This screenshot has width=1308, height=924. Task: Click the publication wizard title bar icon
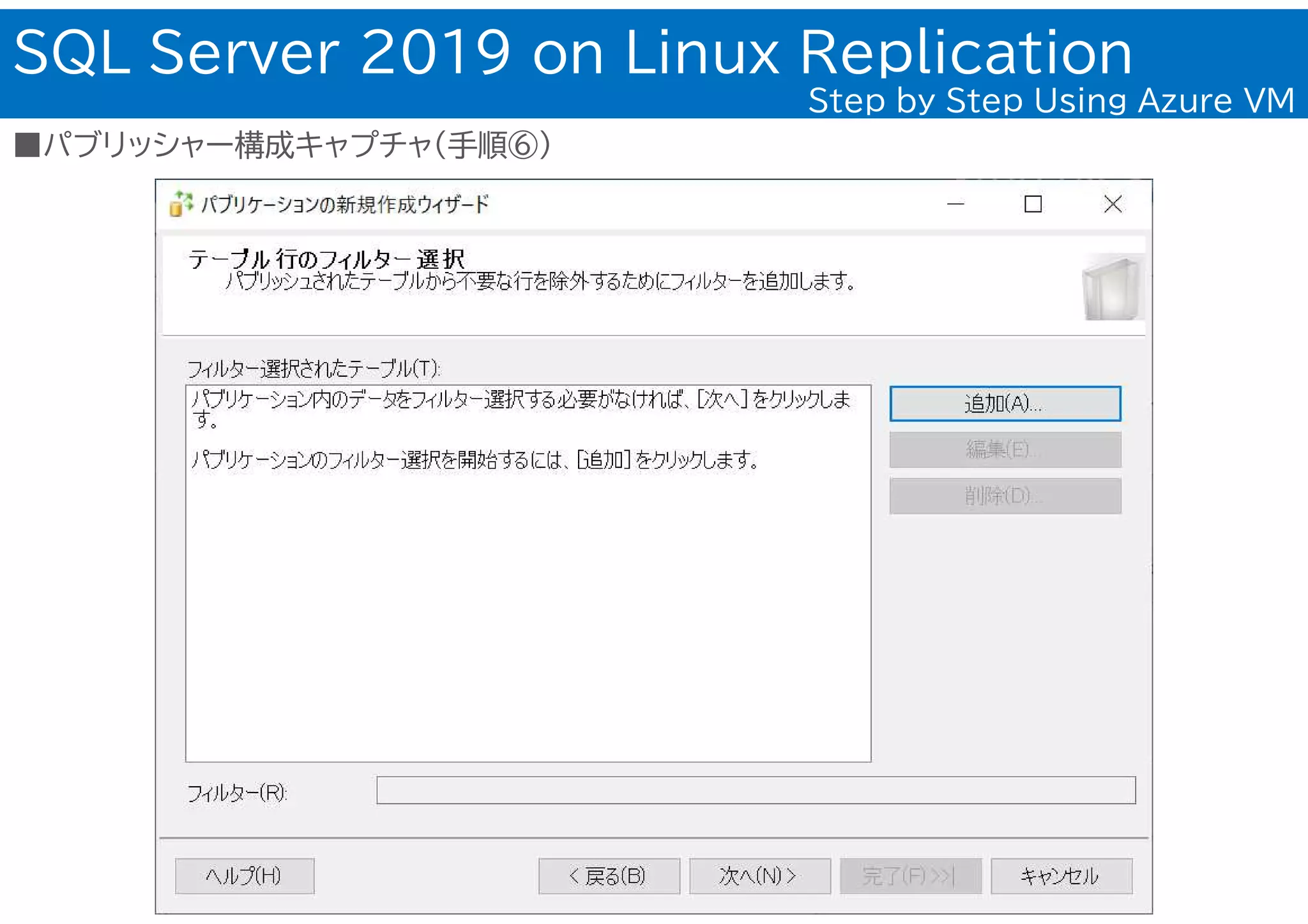[181, 204]
